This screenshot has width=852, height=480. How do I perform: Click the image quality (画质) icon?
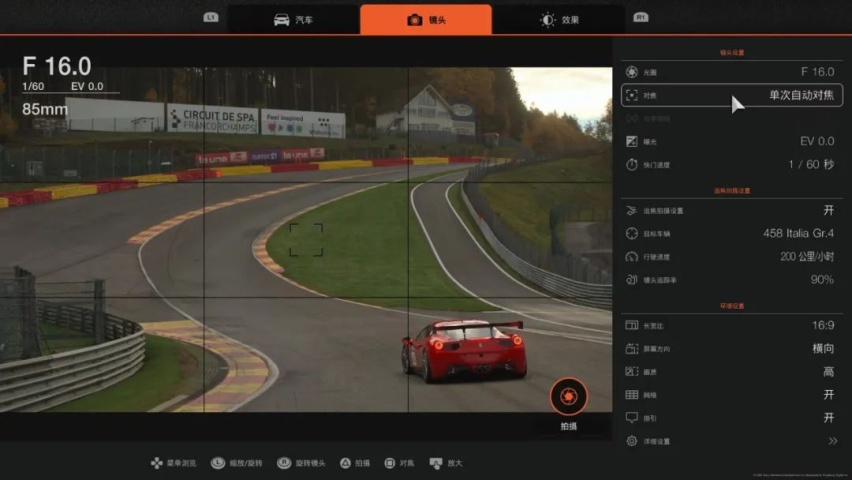point(631,371)
